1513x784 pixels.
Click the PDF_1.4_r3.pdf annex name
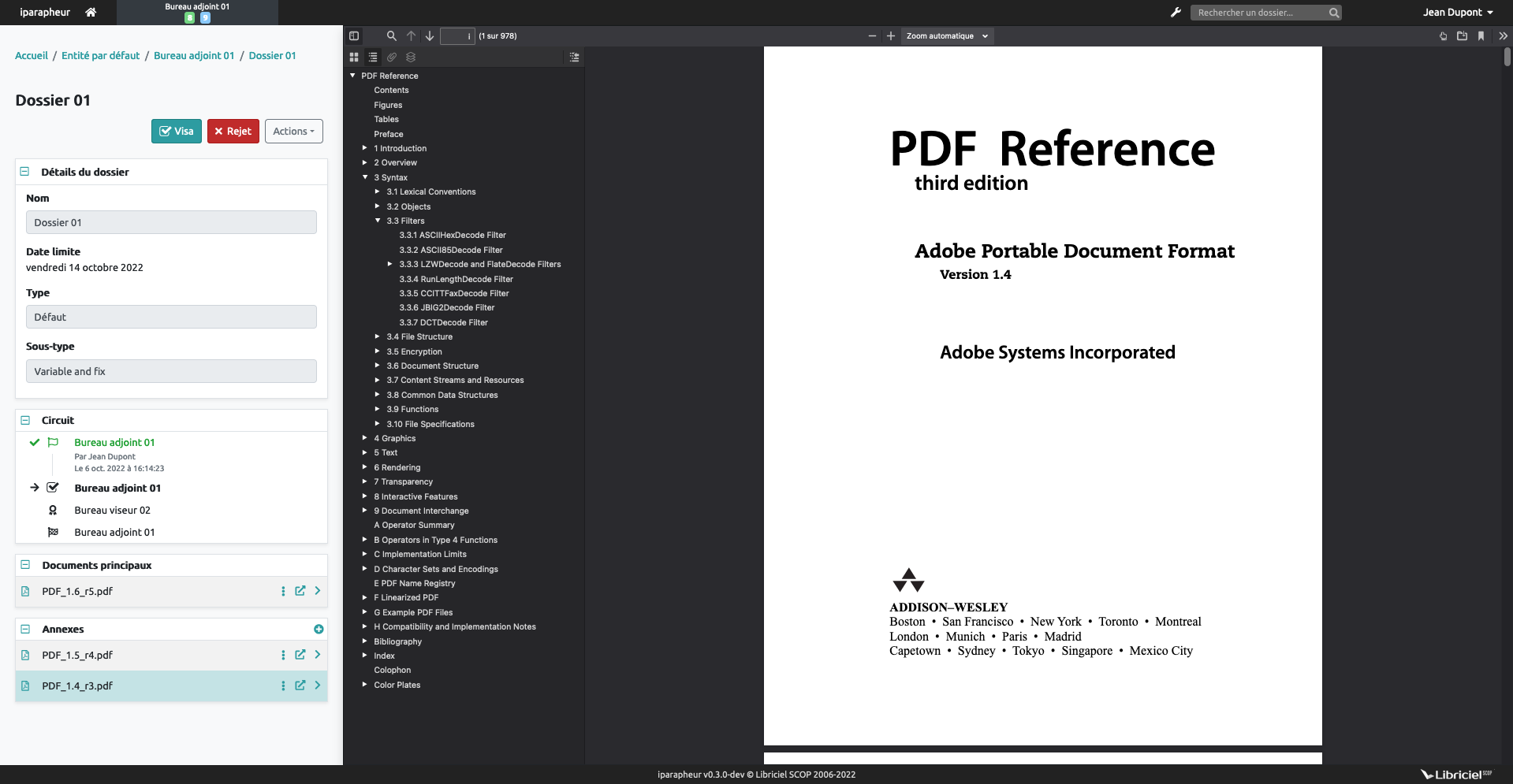77,686
